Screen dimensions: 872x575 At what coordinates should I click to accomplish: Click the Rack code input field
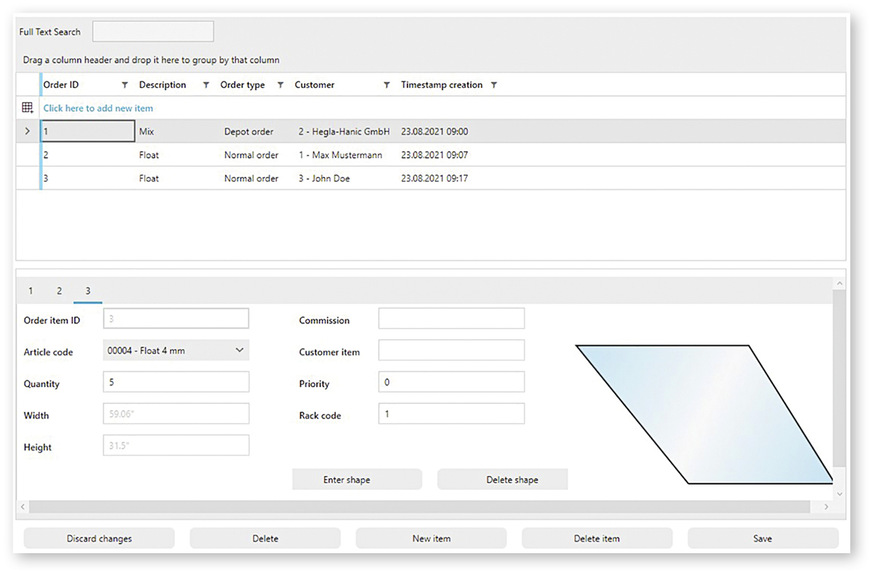451,414
